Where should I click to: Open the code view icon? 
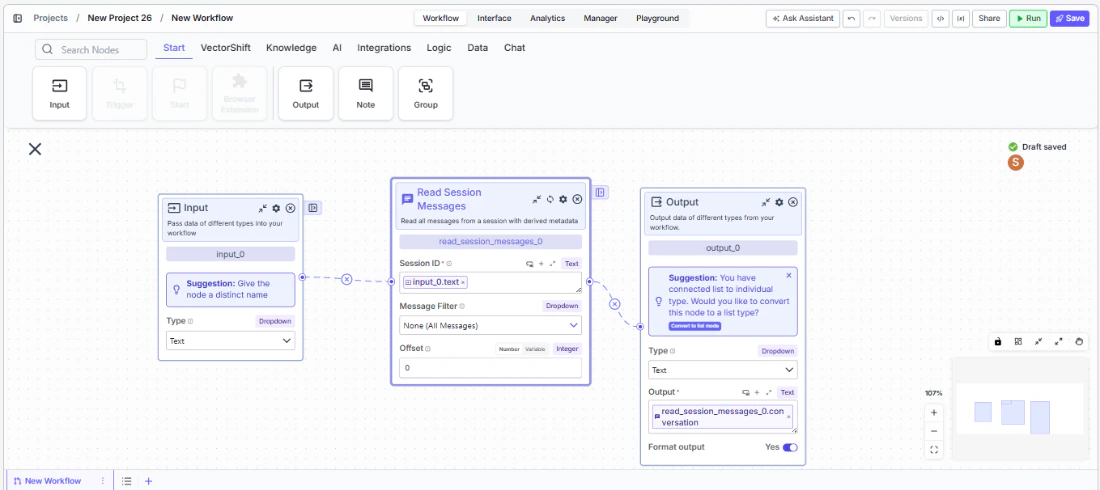pos(940,18)
